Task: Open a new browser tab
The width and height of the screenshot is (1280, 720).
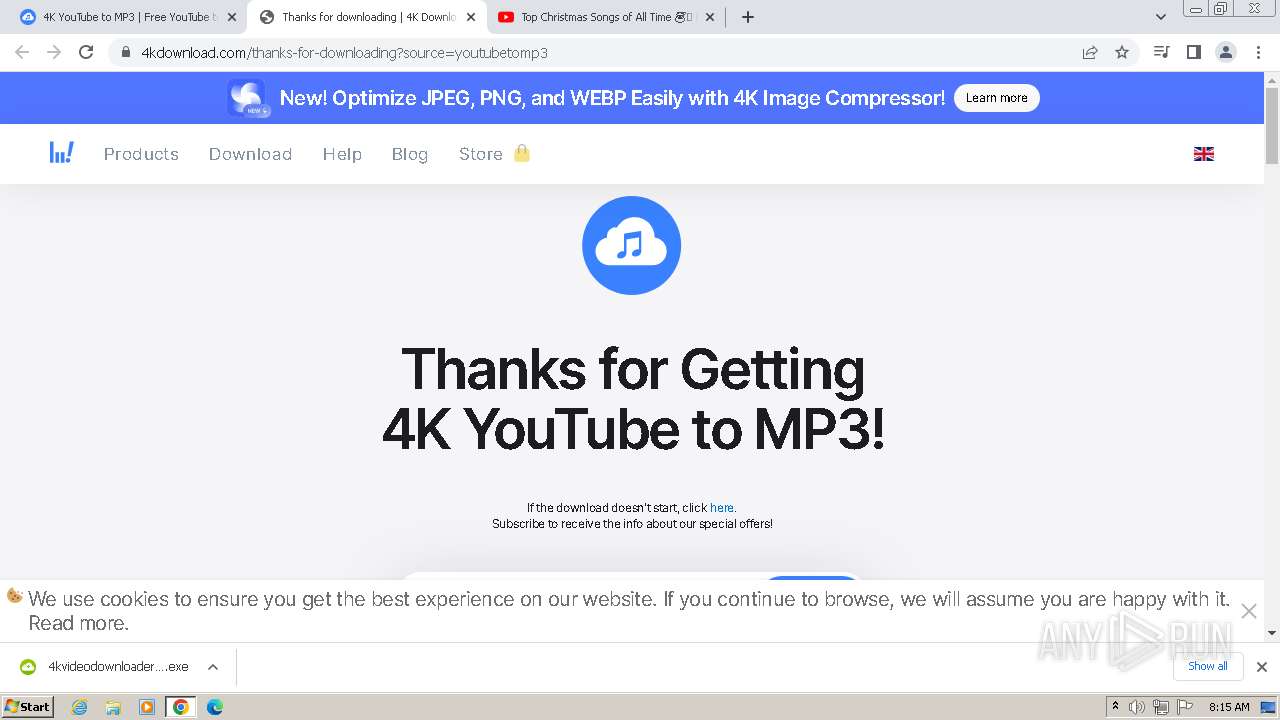Action: point(748,17)
